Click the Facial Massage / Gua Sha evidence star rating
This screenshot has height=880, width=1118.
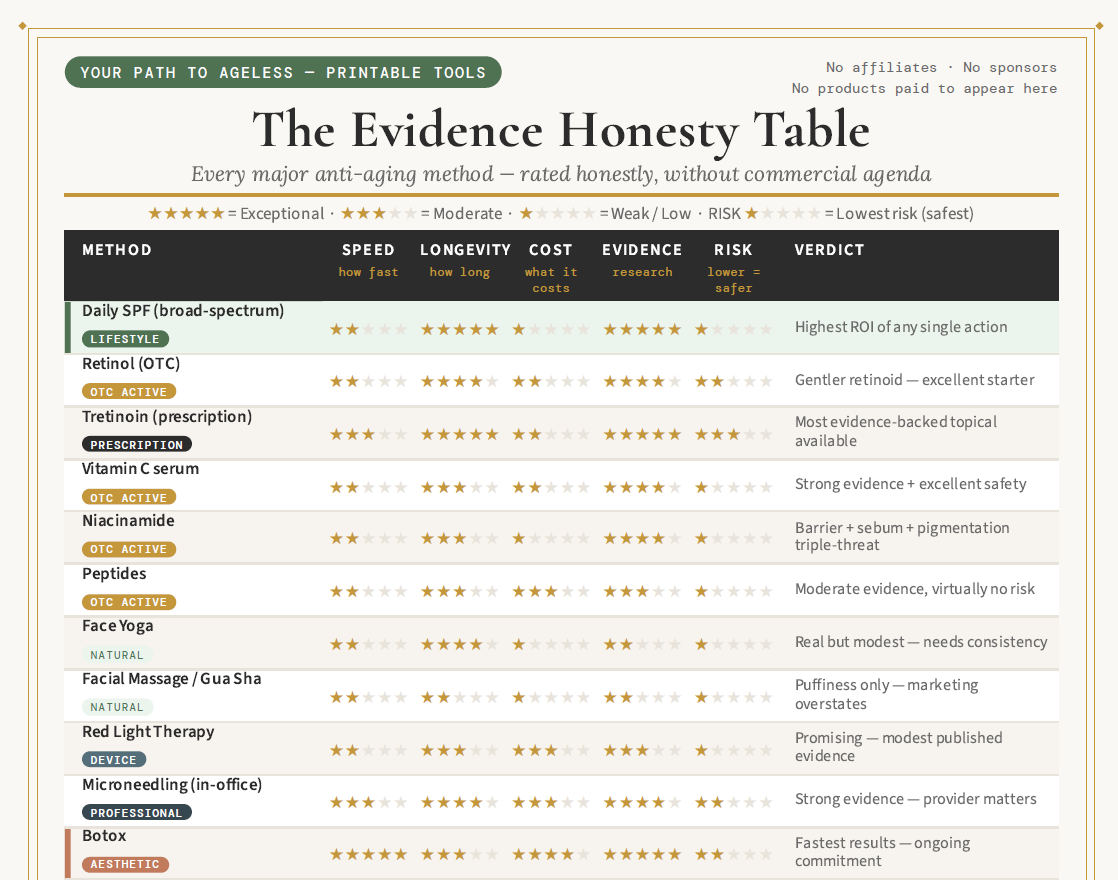click(x=642, y=697)
